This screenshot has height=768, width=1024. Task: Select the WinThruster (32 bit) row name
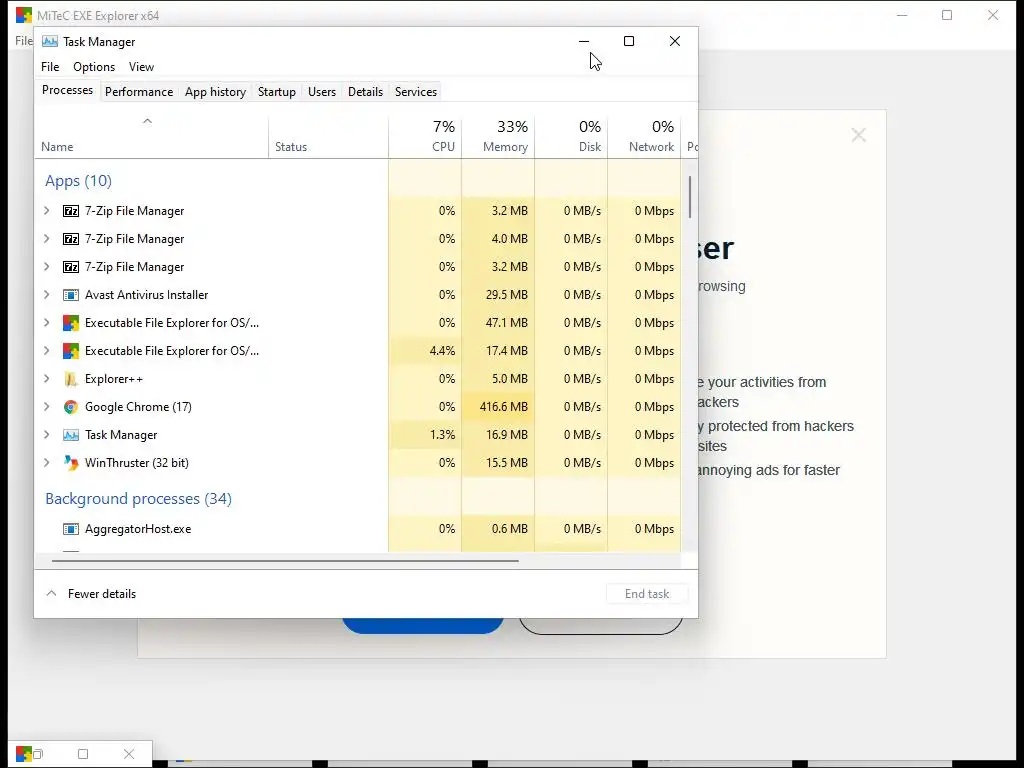coord(136,463)
